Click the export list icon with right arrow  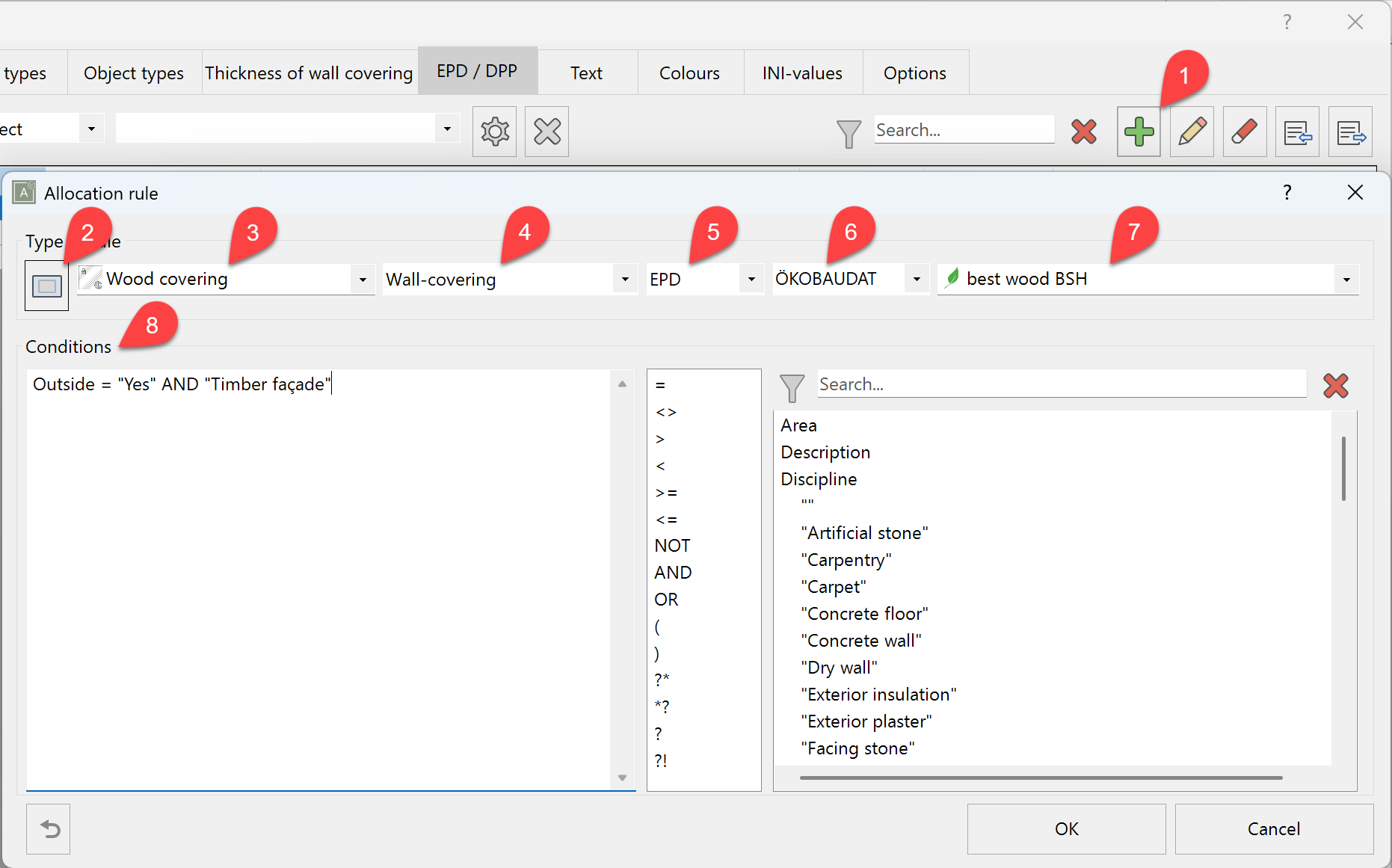(x=1350, y=132)
